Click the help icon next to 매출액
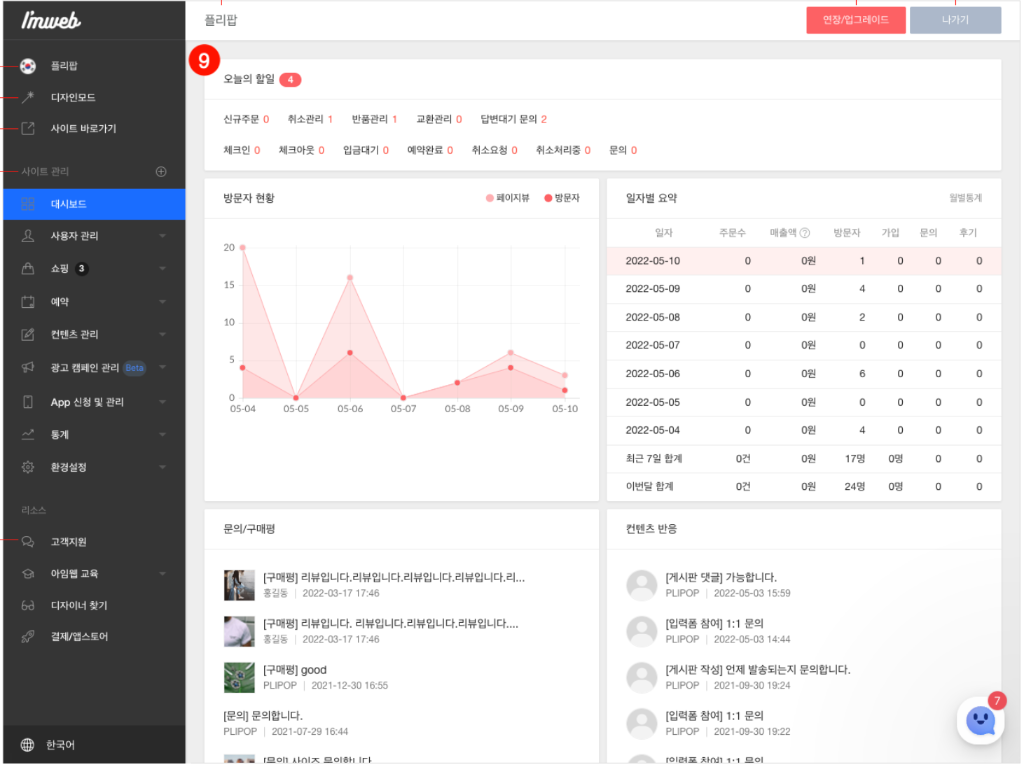The width and height of the screenshot is (1024, 767). [x=807, y=233]
